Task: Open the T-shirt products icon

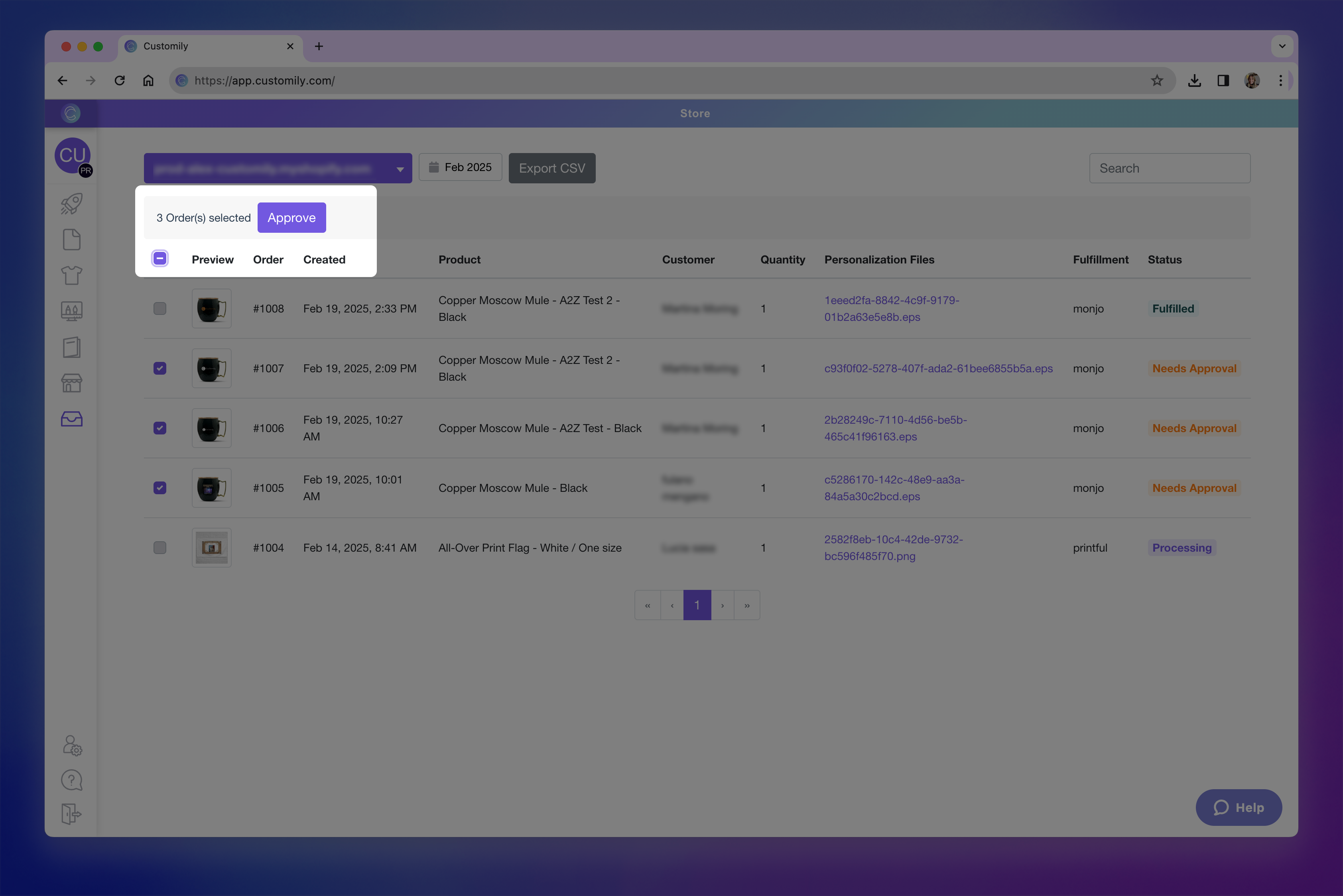Action: click(x=71, y=275)
